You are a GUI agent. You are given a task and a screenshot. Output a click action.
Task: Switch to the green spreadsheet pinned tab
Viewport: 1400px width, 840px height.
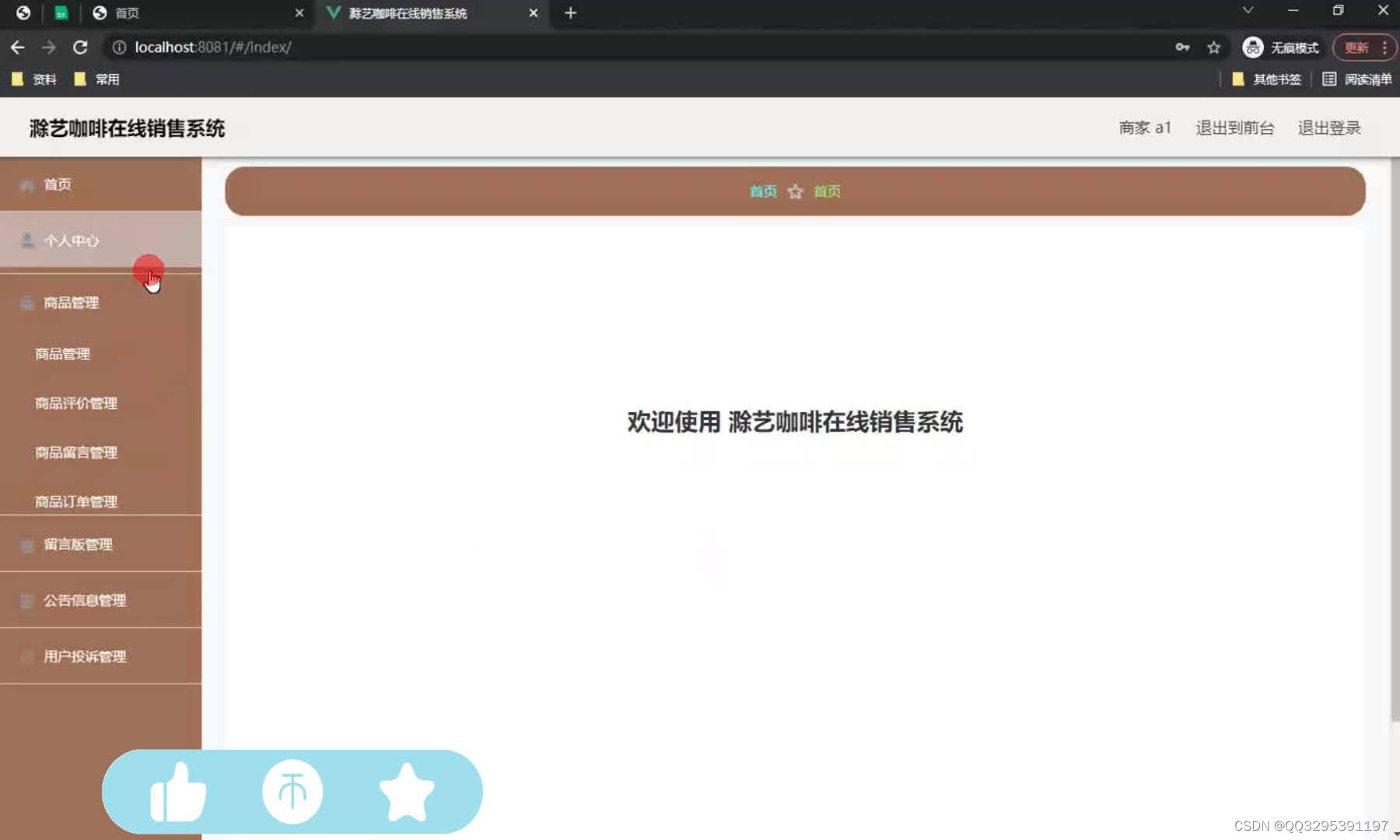point(61,13)
